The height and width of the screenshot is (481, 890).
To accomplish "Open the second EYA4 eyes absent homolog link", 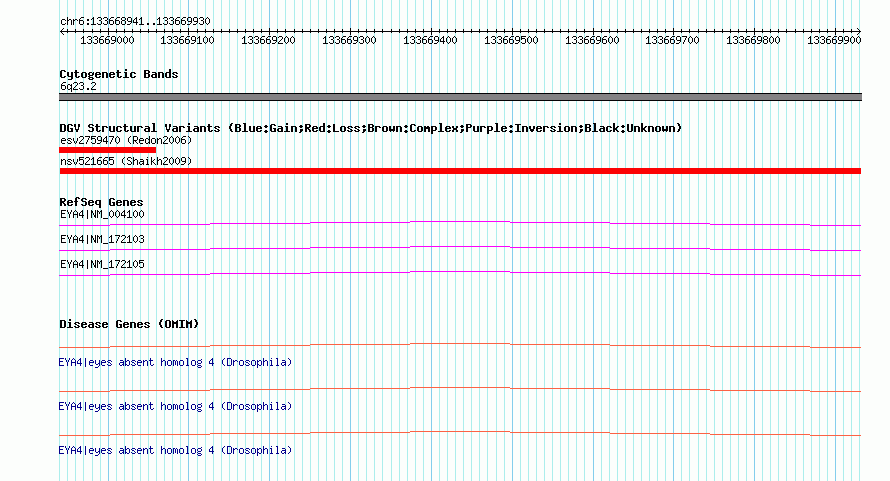I will point(175,407).
